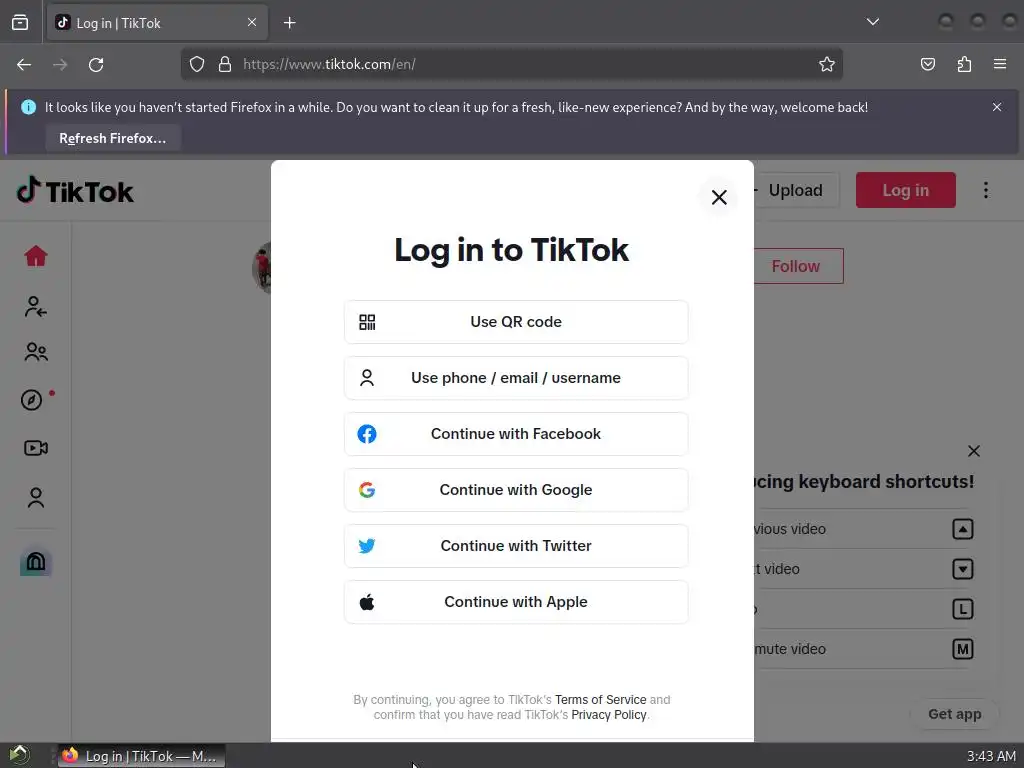The height and width of the screenshot is (768, 1024).
Task: Click the M mute shortcut key icon
Action: (x=963, y=649)
